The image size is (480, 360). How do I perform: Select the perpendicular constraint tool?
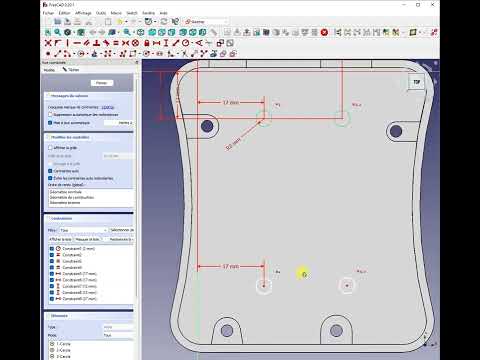click(96, 43)
